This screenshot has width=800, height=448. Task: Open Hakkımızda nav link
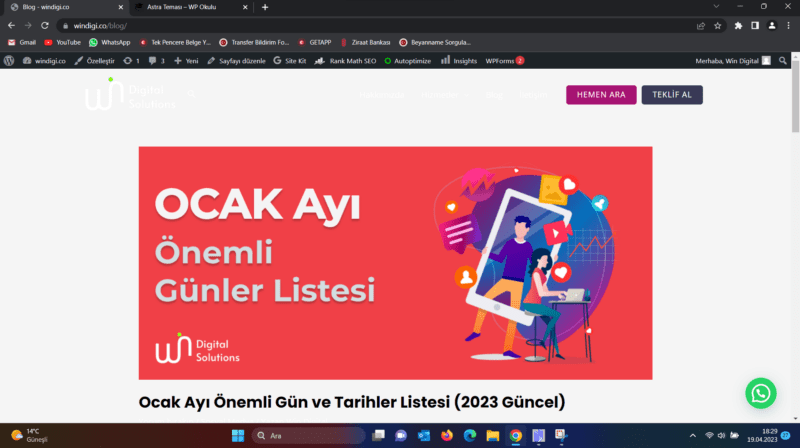(382, 95)
